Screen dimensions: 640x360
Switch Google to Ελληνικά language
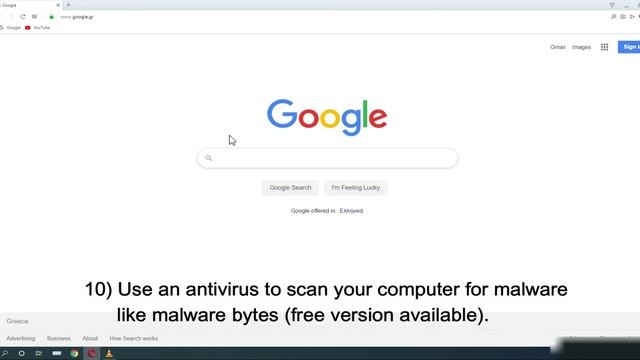[351, 211]
